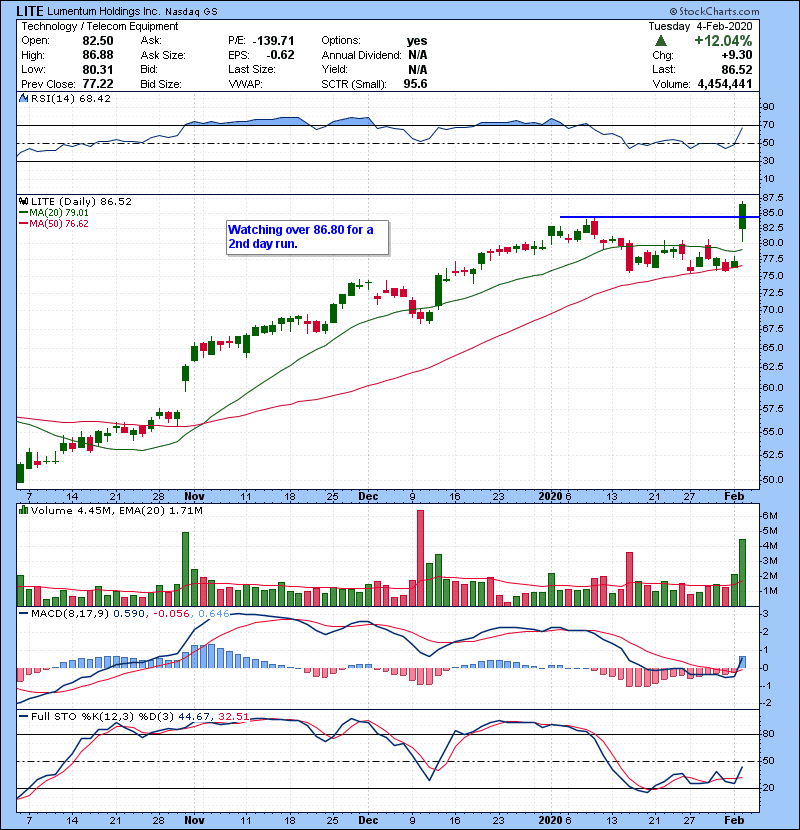Click the stochastic %D value 32.51

point(233,716)
